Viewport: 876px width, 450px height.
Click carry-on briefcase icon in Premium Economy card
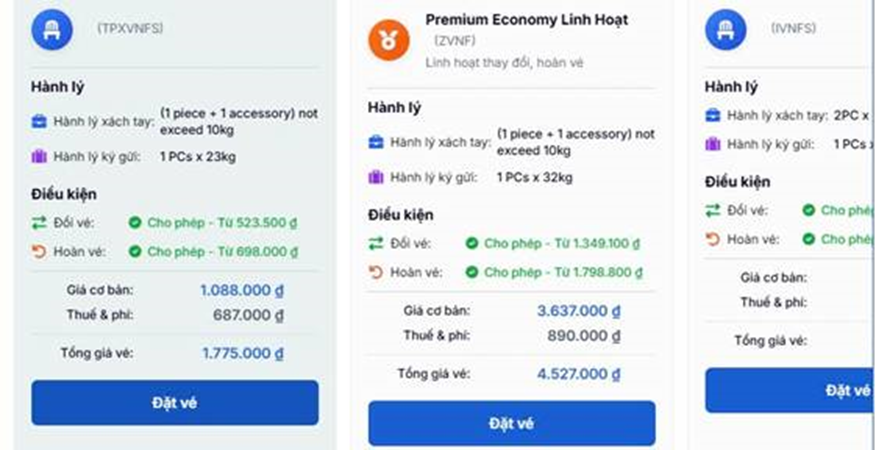(x=376, y=142)
